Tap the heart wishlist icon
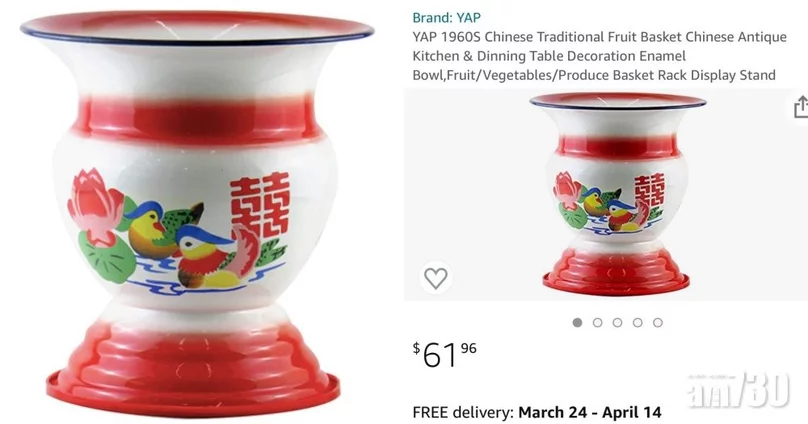This screenshot has height=424, width=808. (435, 278)
